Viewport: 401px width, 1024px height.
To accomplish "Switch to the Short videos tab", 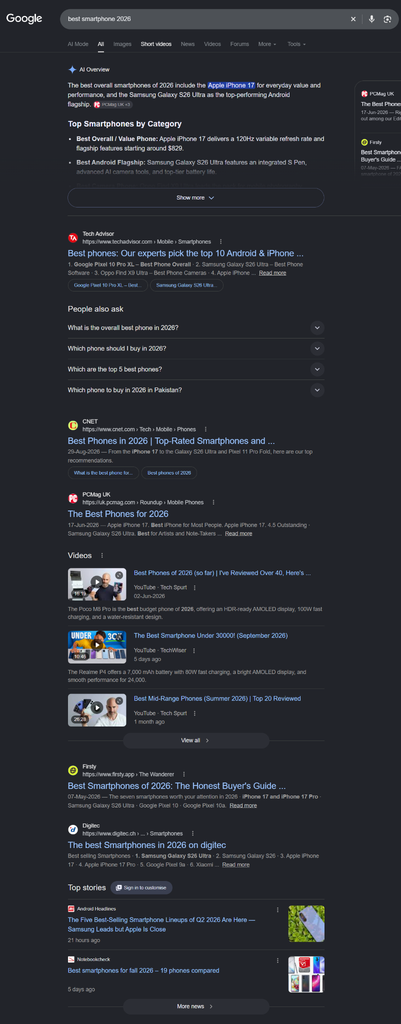I will pyautogui.click(x=156, y=44).
